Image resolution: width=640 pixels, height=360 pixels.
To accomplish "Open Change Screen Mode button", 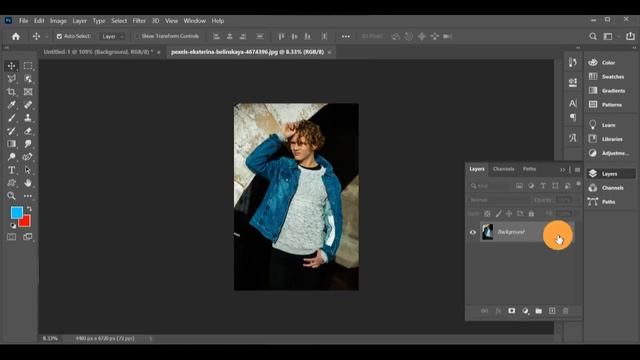I will (28, 237).
